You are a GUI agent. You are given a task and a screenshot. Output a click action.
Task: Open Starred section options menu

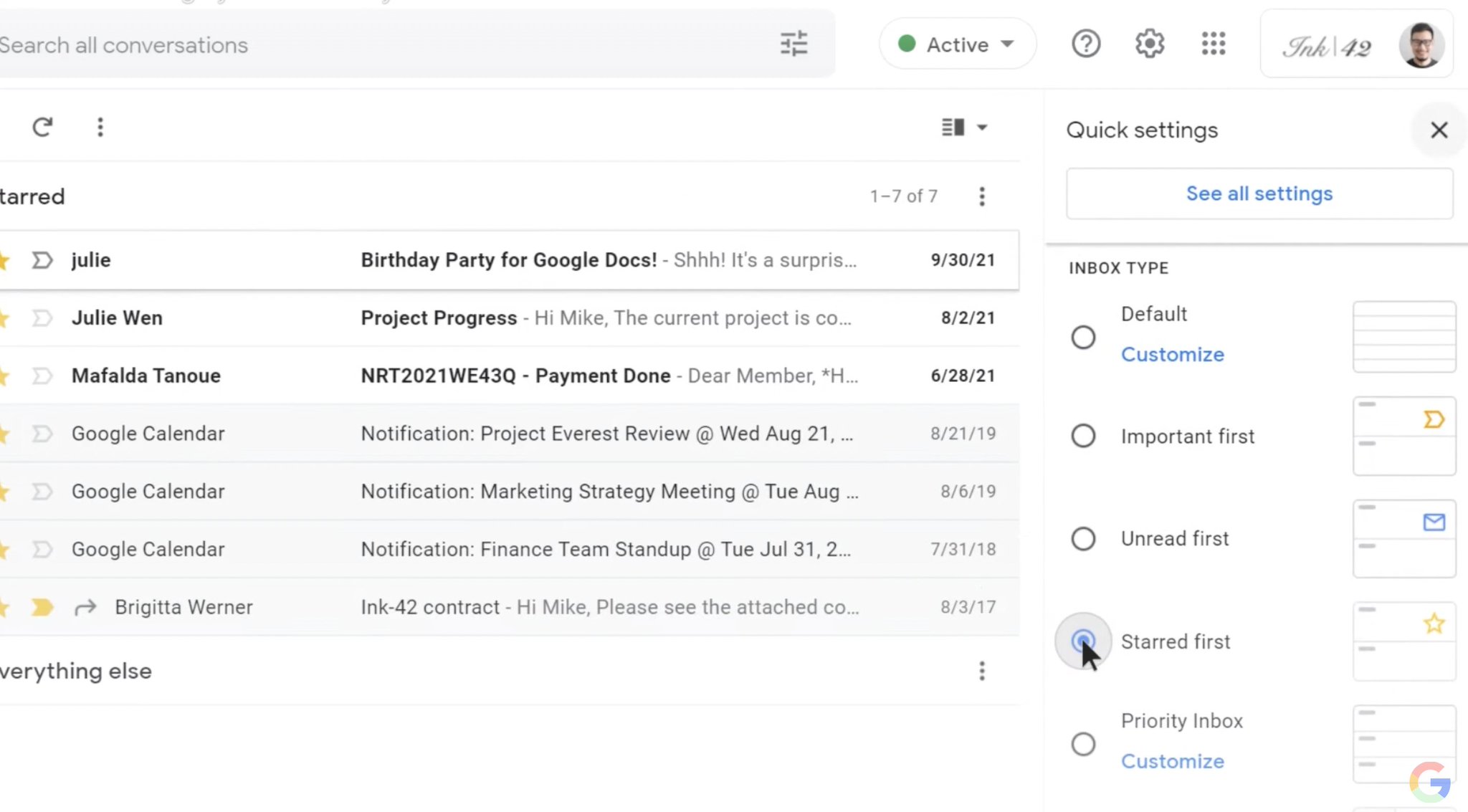(981, 196)
